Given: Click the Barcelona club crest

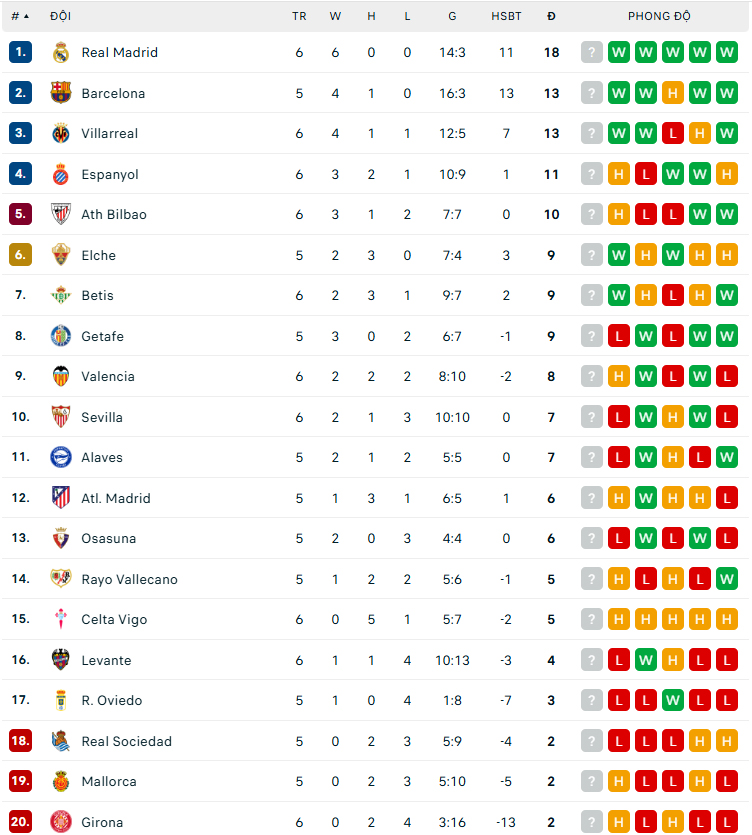Looking at the screenshot, I should [61, 93].
